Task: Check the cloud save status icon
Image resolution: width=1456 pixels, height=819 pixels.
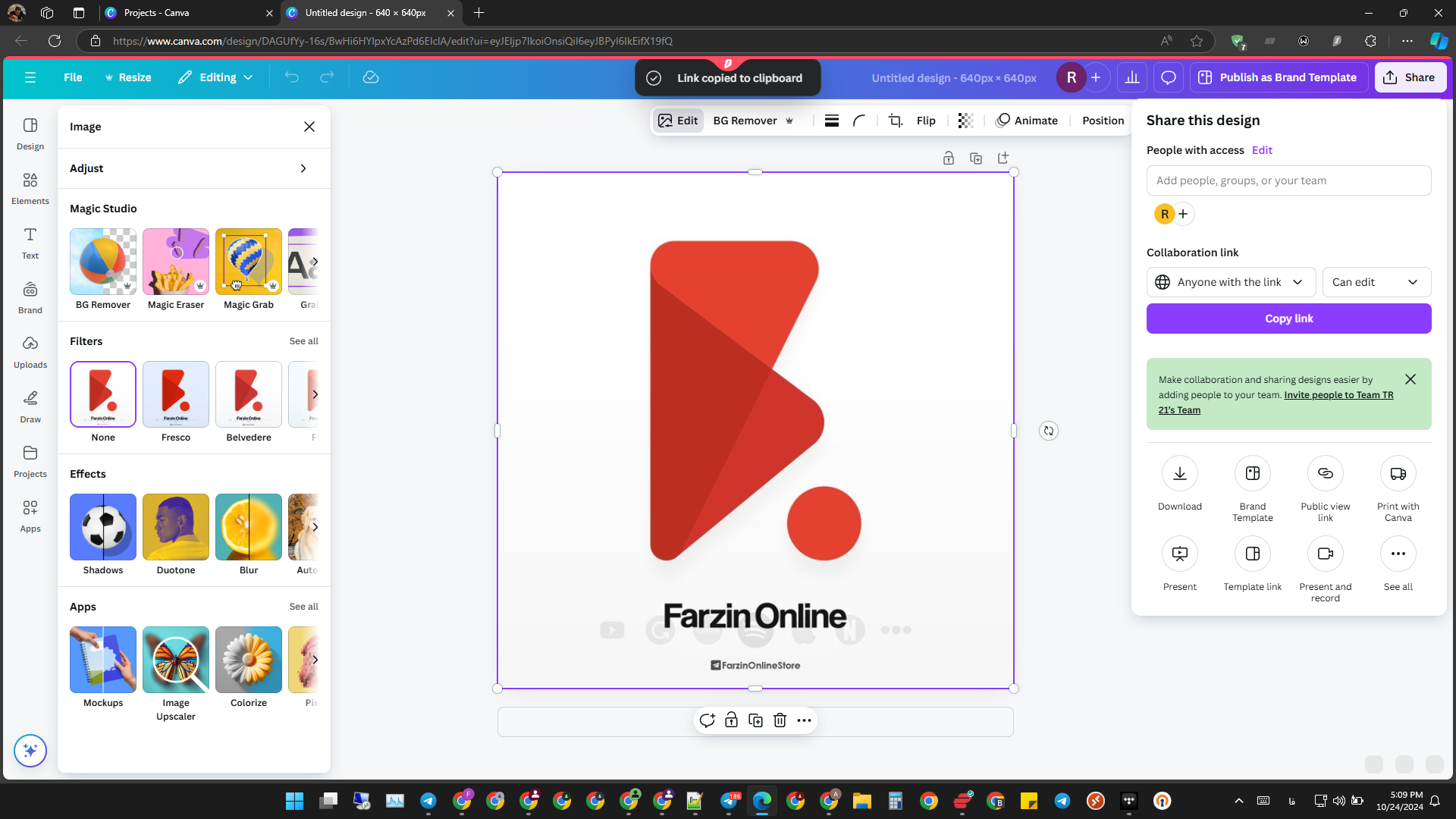Action: pos(371,77)
